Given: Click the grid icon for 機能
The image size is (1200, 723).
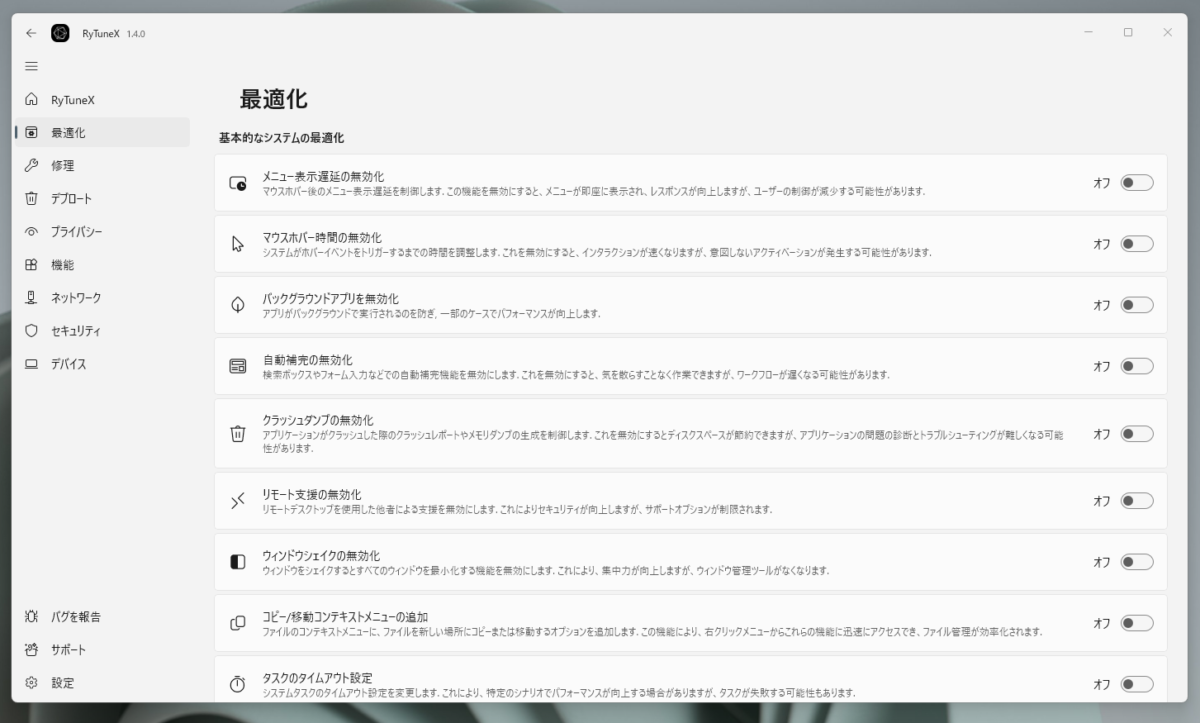Looking at the screenshot, I should click(x=31, y=265).
